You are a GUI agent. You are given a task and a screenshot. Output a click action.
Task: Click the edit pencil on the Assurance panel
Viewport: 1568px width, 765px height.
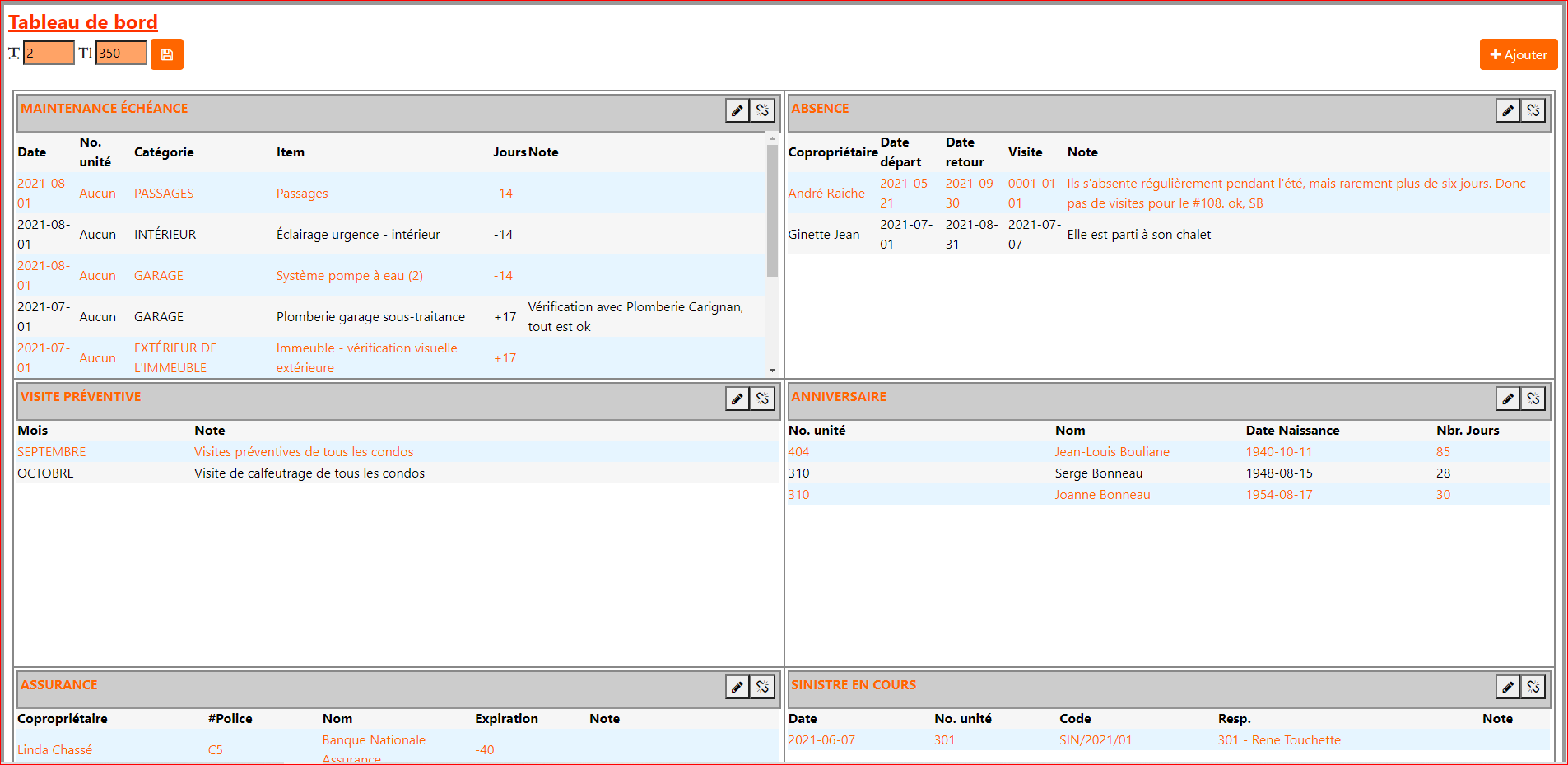click(x=737, y=687)
